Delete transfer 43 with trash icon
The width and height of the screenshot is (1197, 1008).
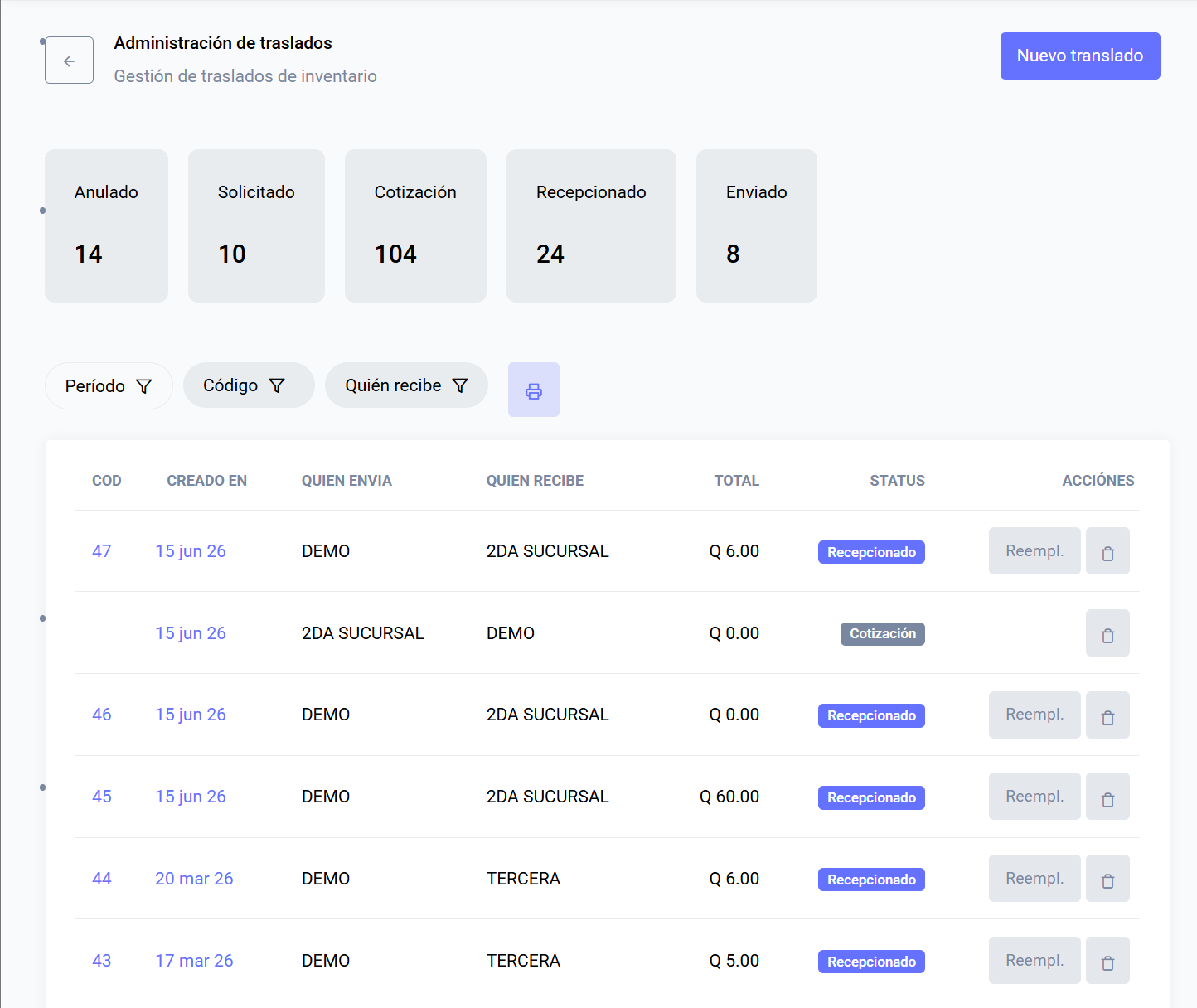point(1107,961)
